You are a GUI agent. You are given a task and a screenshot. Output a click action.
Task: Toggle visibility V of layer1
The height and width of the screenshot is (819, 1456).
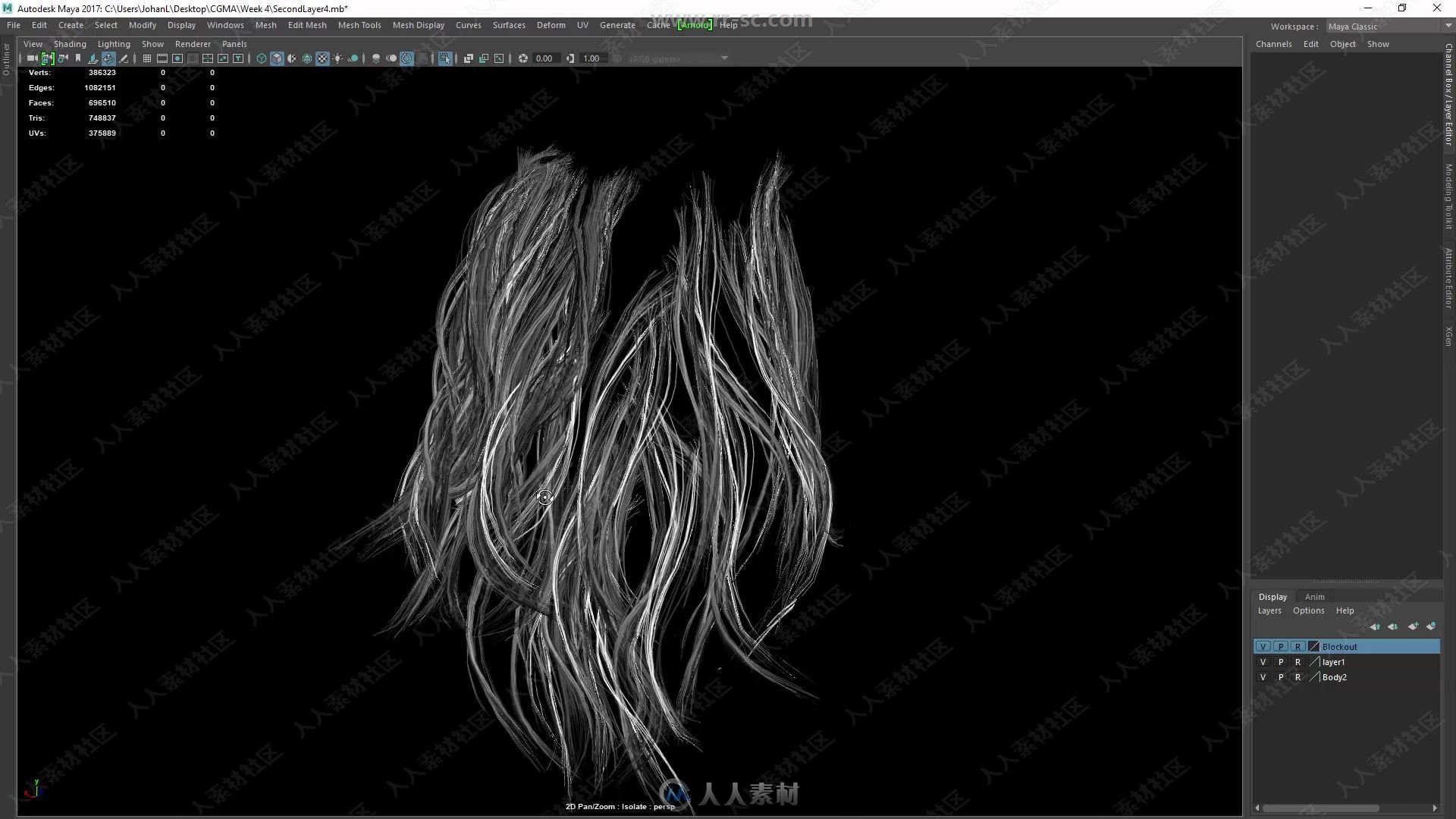tap(1263, 662)
